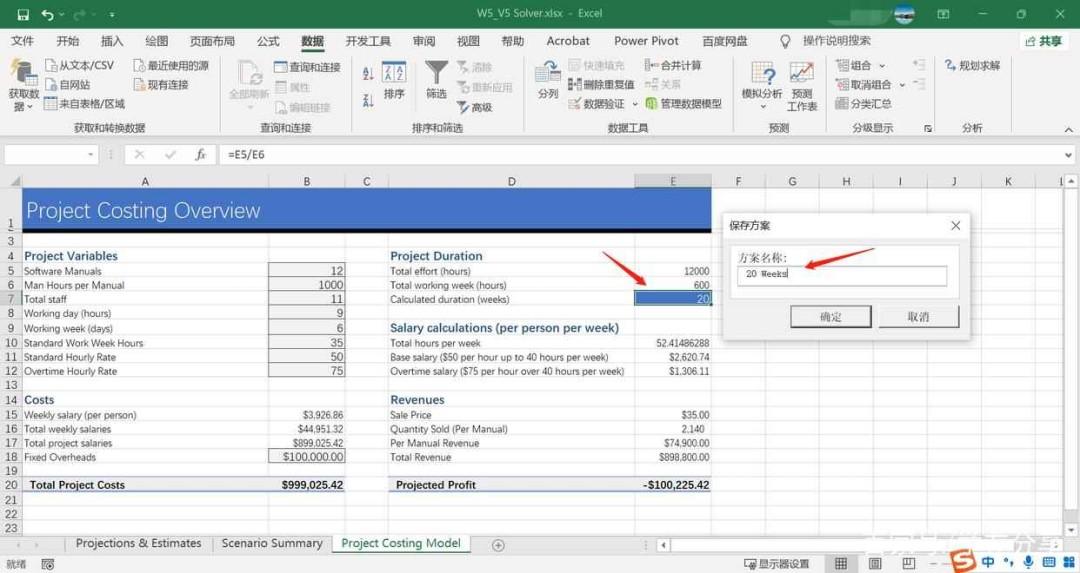Open the Sort (排序) dialog
Image resolution: width=1080 pixels, height=573 pixels.
pos(394,80)
